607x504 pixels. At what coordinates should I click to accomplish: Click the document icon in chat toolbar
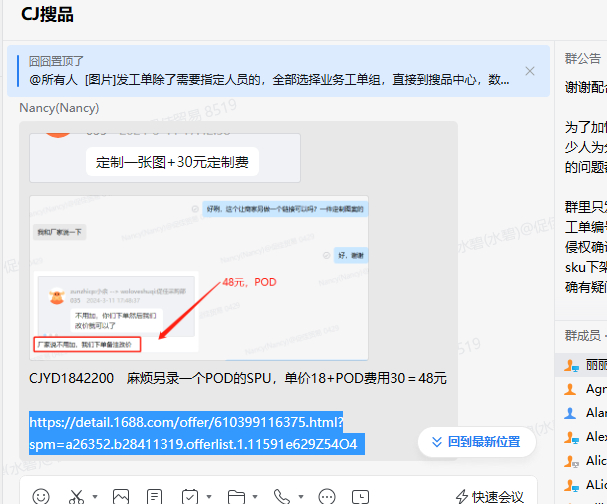[x=154, y=496]
